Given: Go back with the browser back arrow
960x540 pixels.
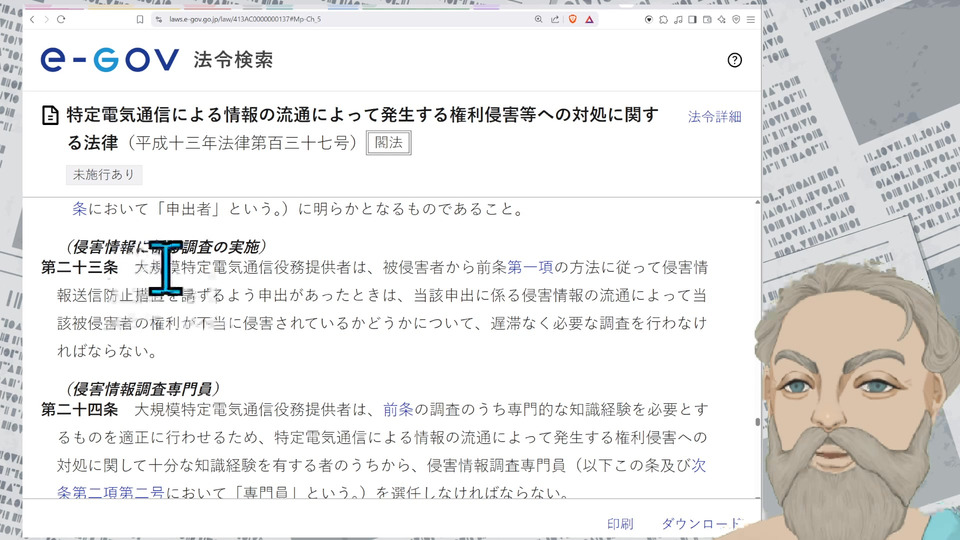Looking at the screenshot, I should (x=32, y=20).
